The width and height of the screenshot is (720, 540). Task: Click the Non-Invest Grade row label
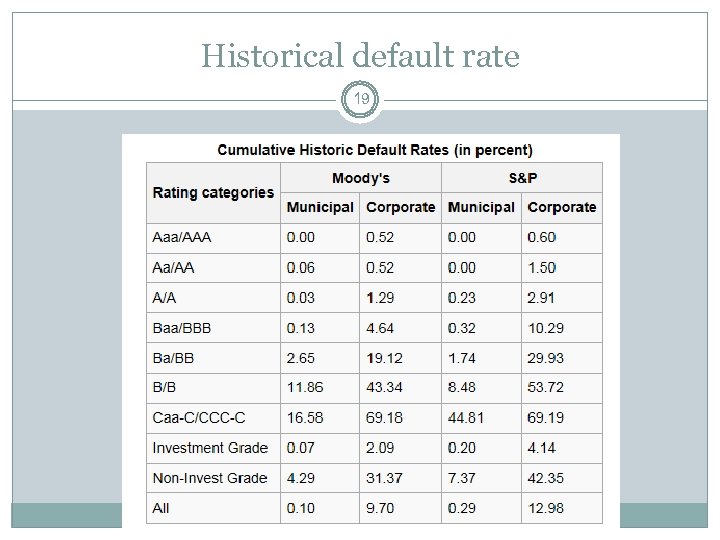point(210,478)
